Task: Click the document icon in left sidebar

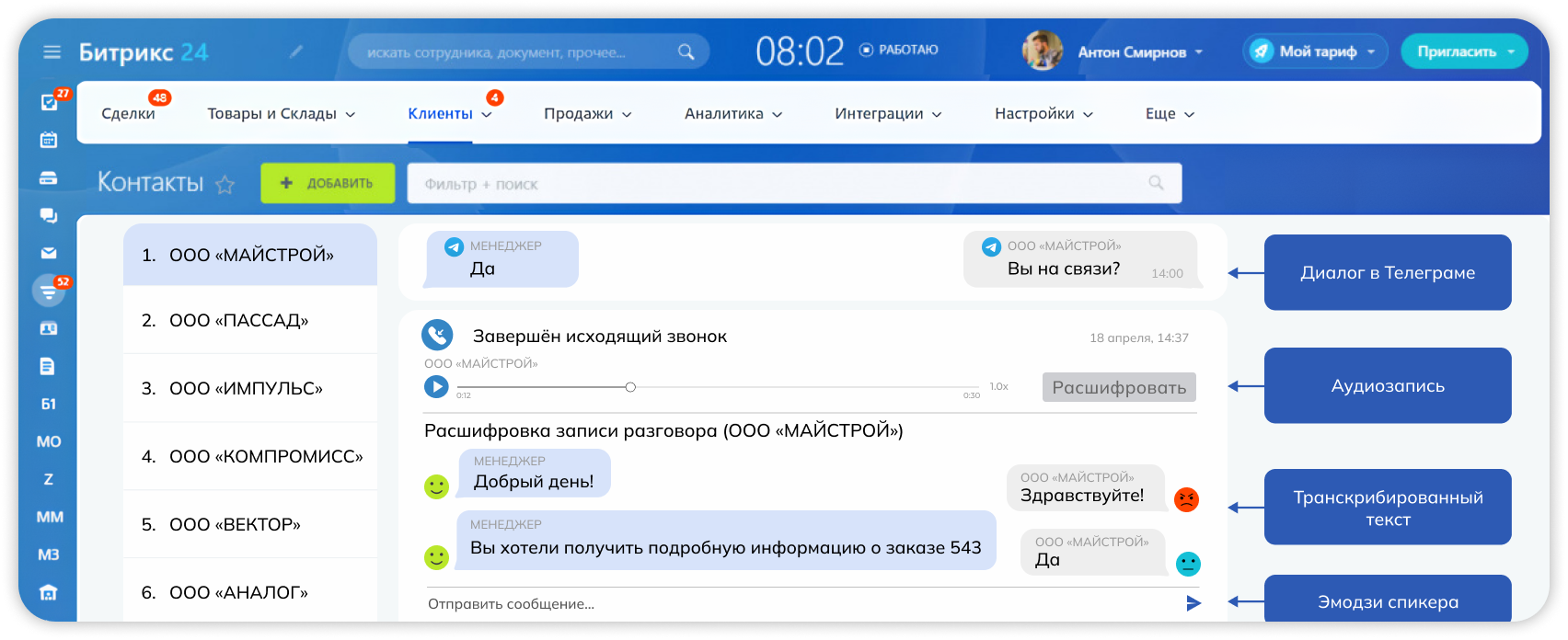Action: click(49, 366)
